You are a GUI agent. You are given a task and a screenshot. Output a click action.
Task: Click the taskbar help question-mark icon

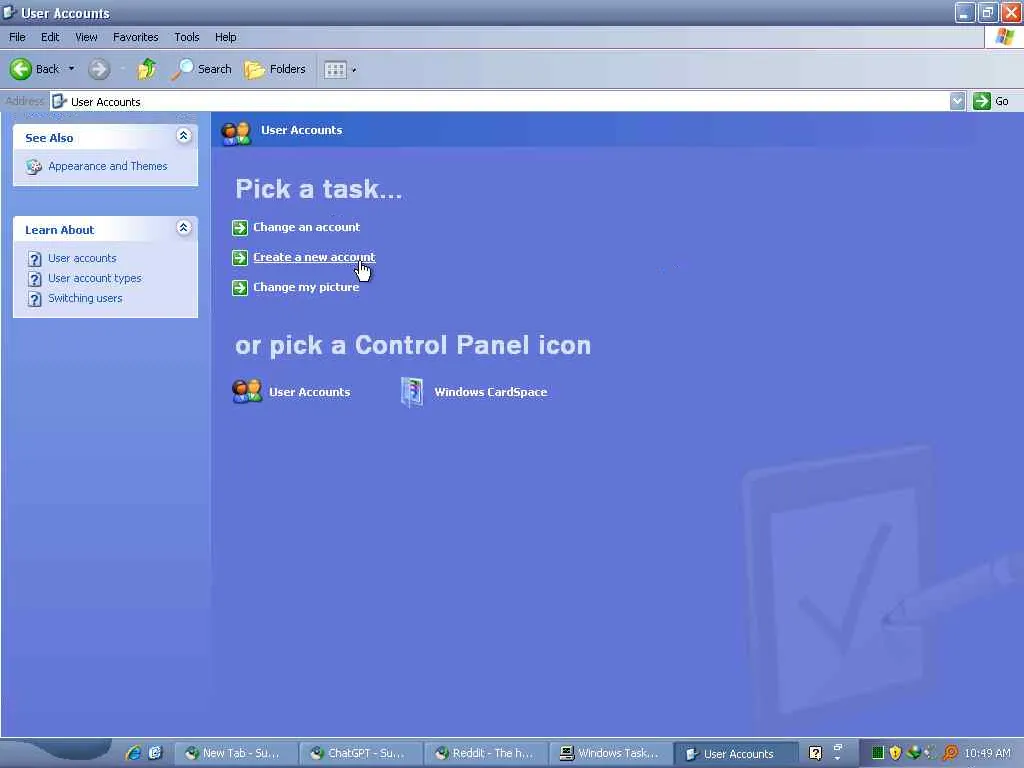click(x=815, y=753)
